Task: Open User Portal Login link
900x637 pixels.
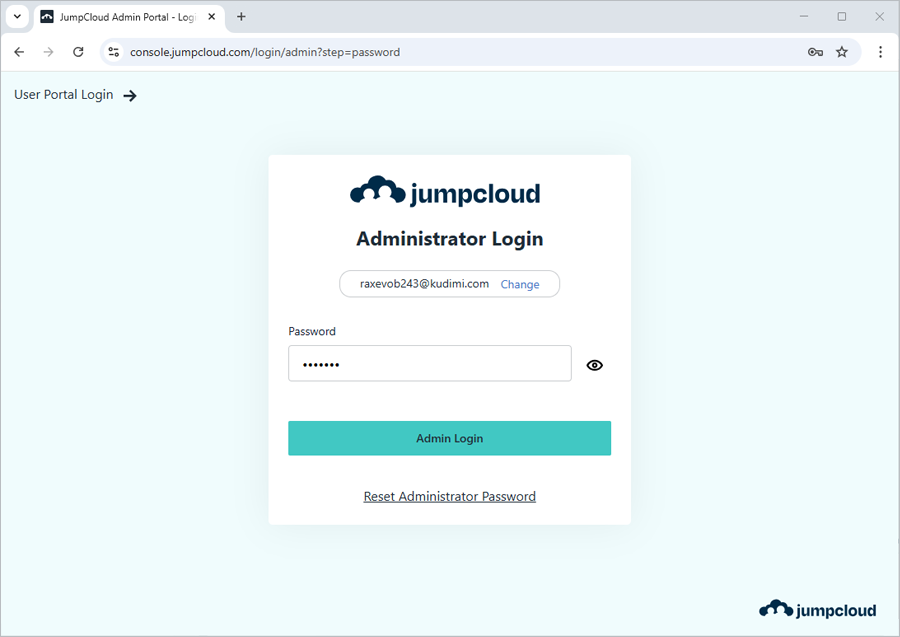Action: (x=64, y=95)
